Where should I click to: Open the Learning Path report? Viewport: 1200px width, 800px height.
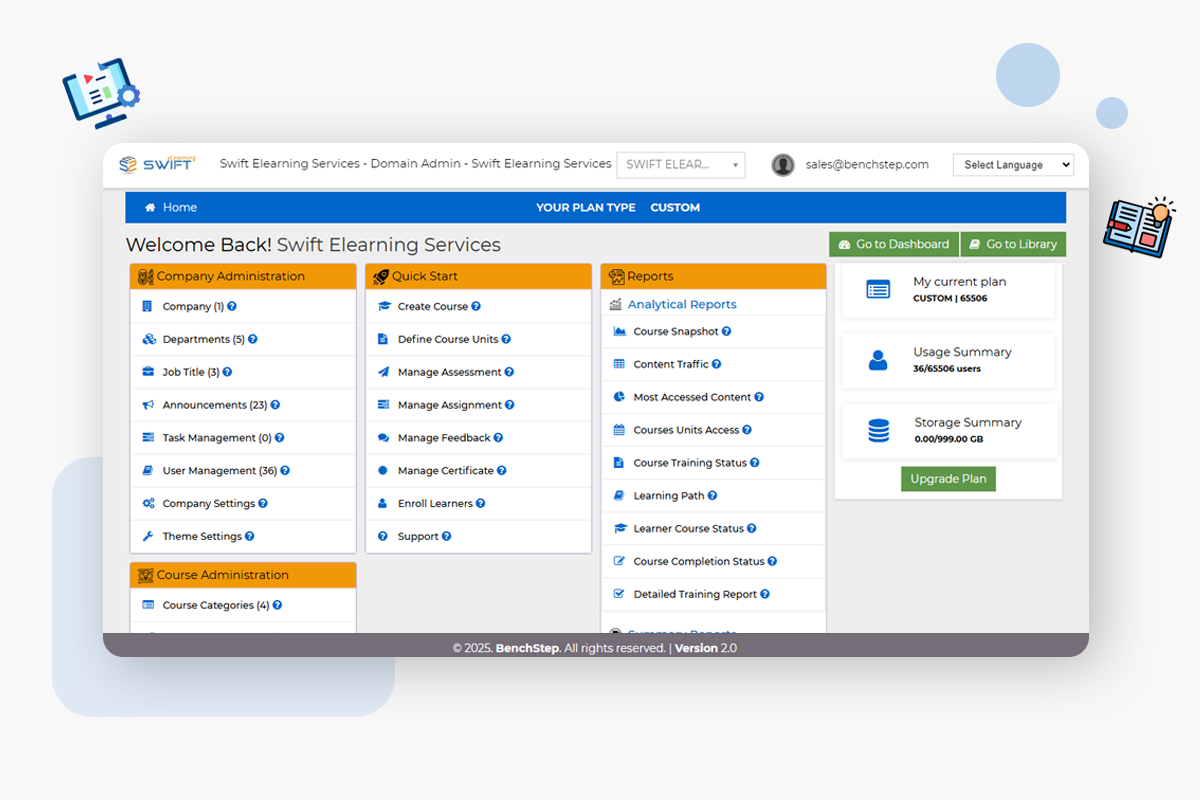coord(669,496)
